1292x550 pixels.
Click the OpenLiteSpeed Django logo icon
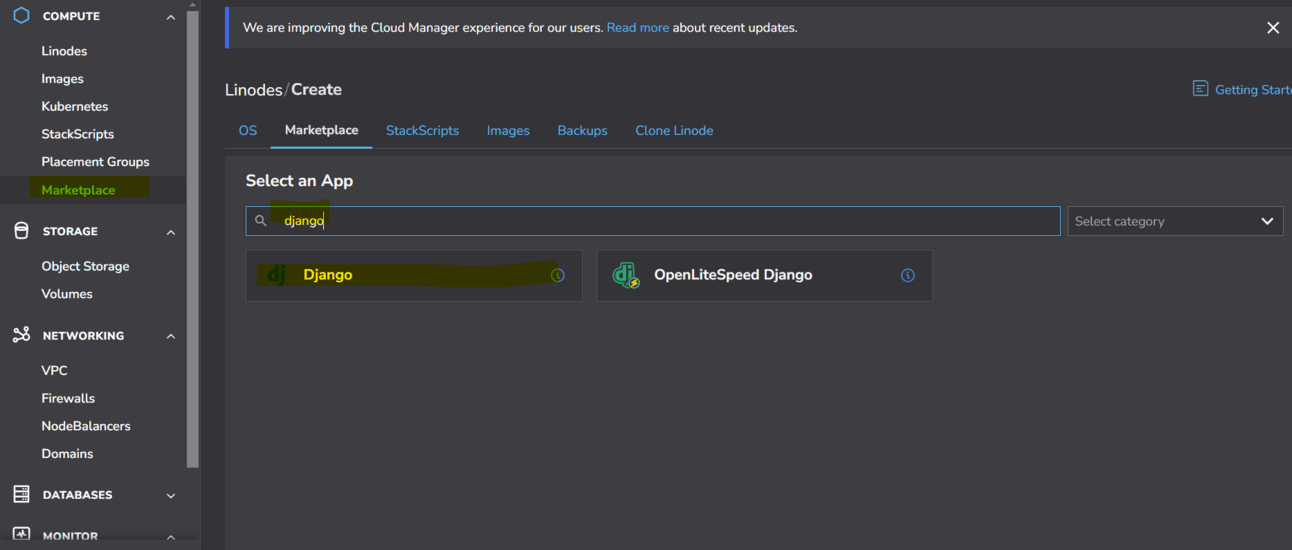tap(626, 275)
